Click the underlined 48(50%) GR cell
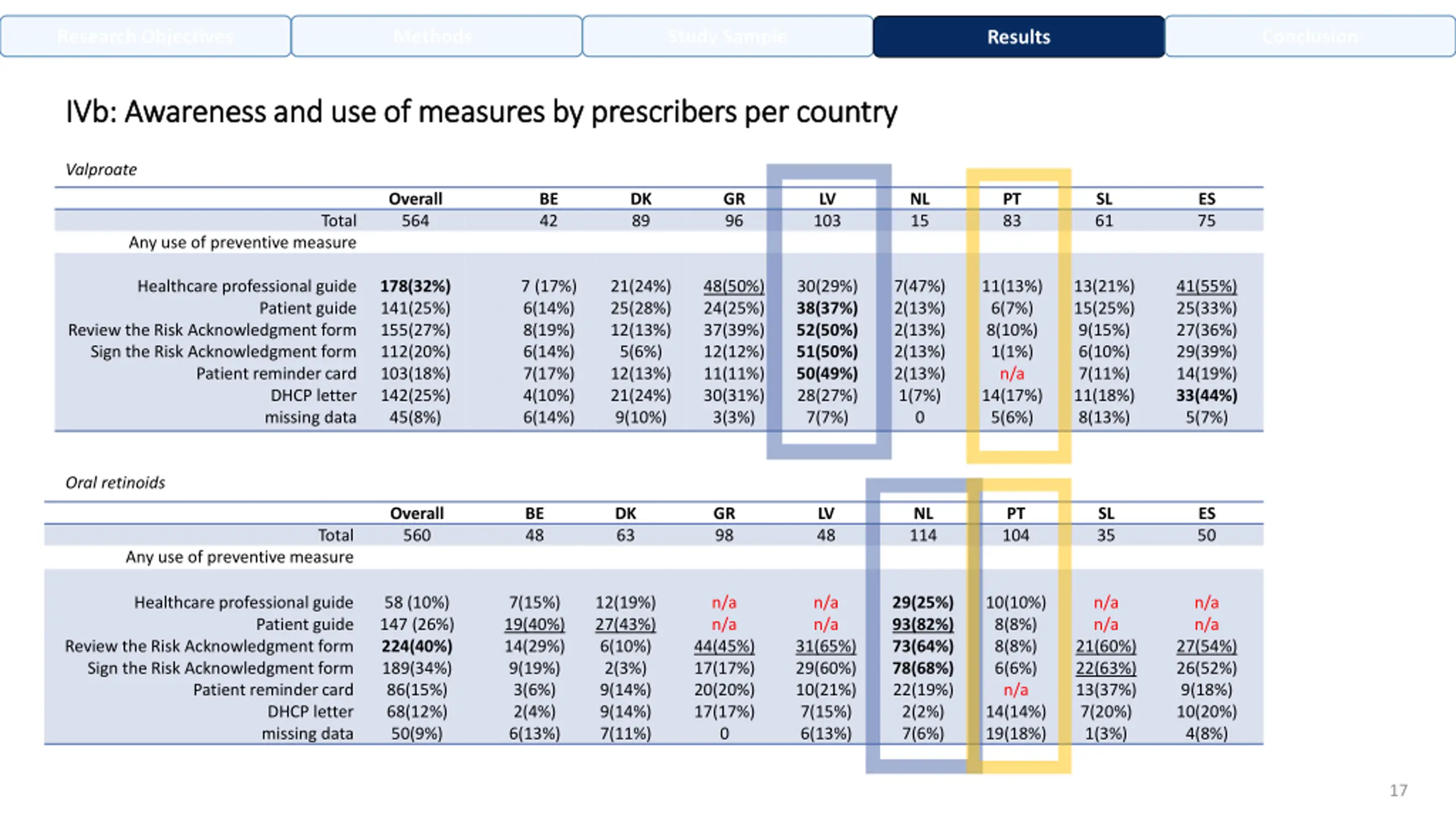The image size is (1456, 819). tap(734, 286)
